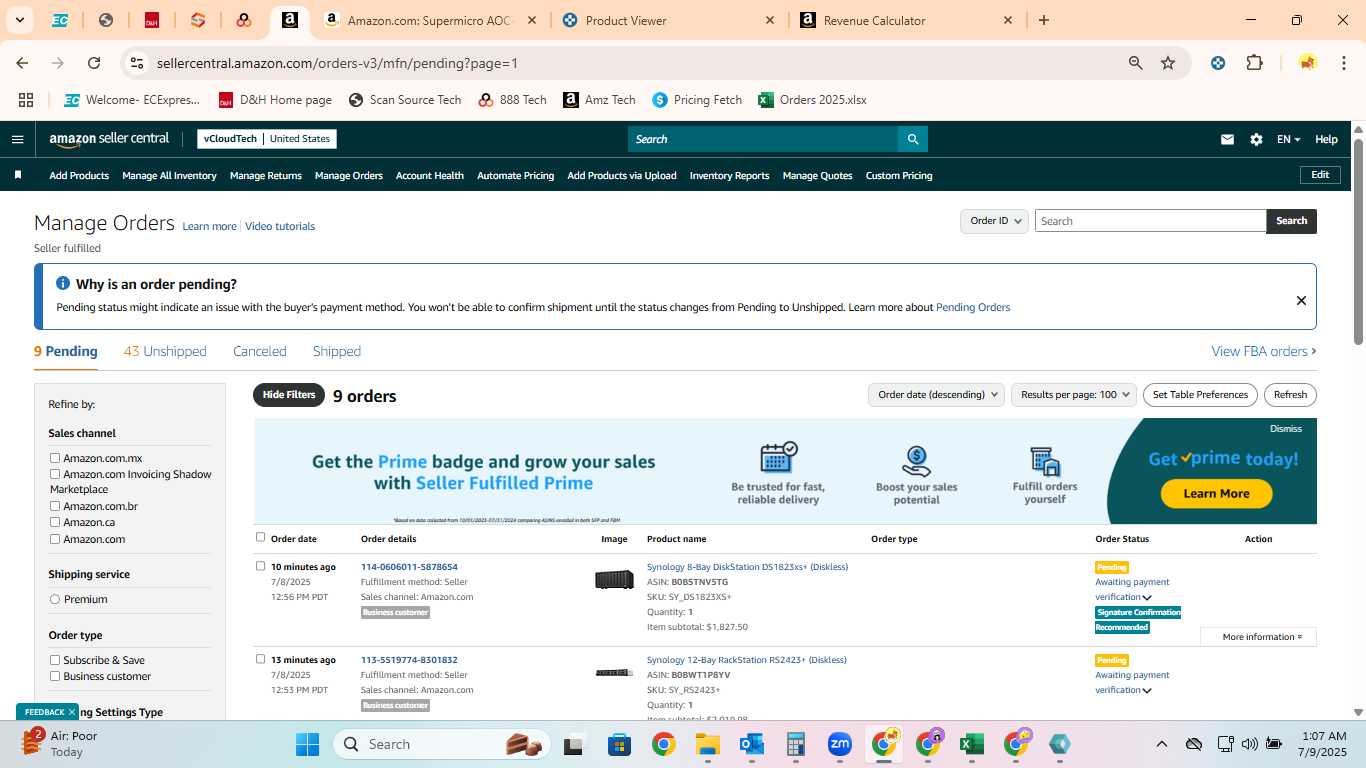Screen dimensions: 1366x768
Task: Open the settings gear icon
Action: pyautogui.click(x=1256, y=139)
